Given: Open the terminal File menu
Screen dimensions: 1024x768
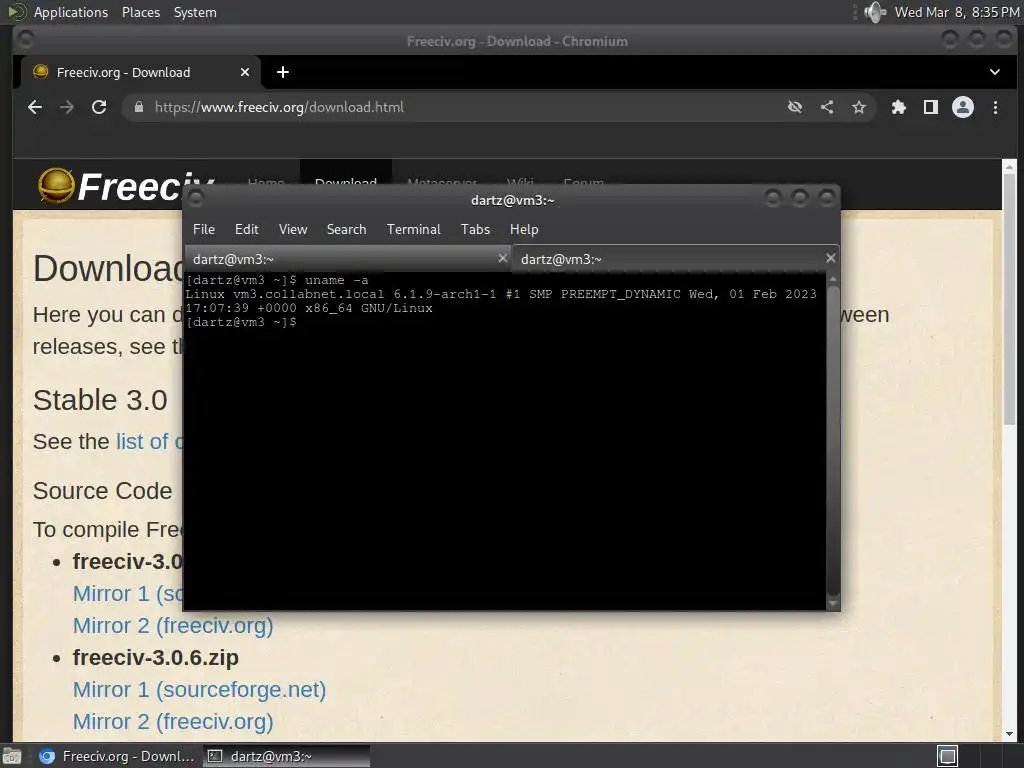Looking at the screenshot, I should [x=204, y=229].
